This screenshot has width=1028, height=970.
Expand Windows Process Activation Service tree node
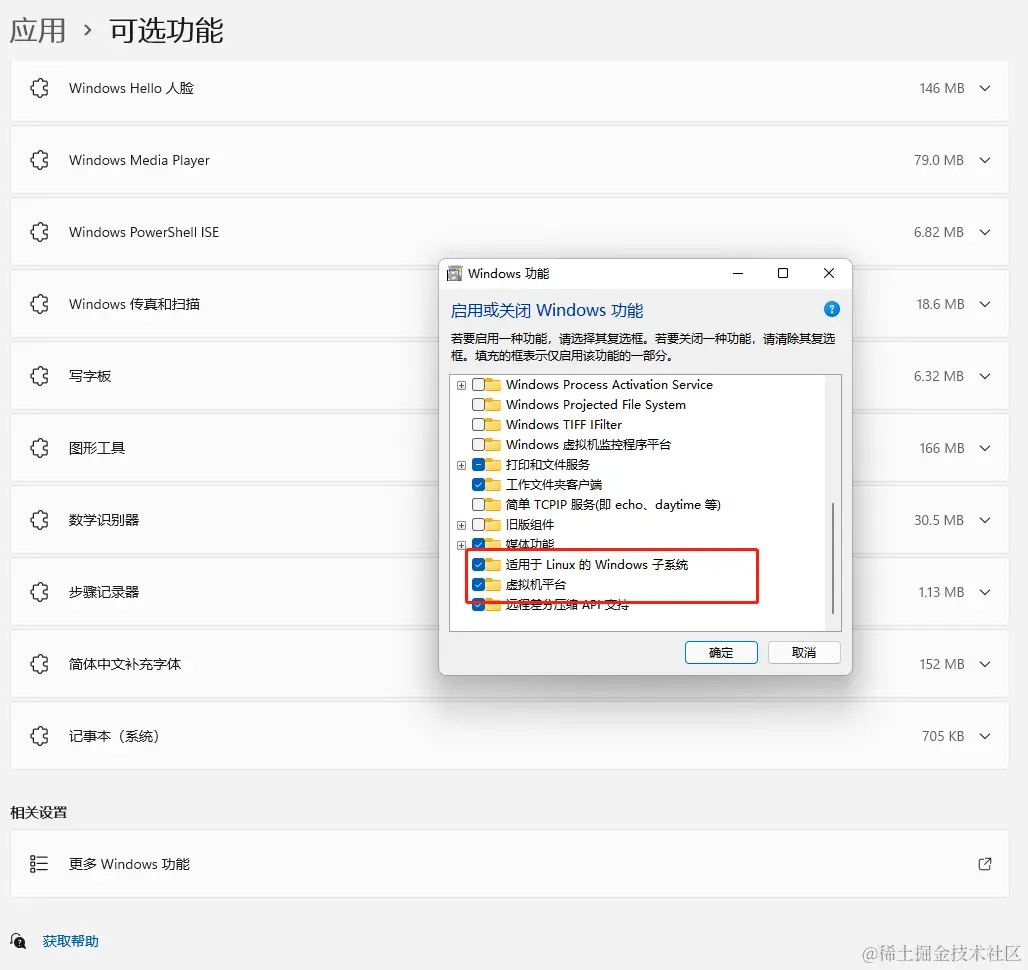[462, 385]
